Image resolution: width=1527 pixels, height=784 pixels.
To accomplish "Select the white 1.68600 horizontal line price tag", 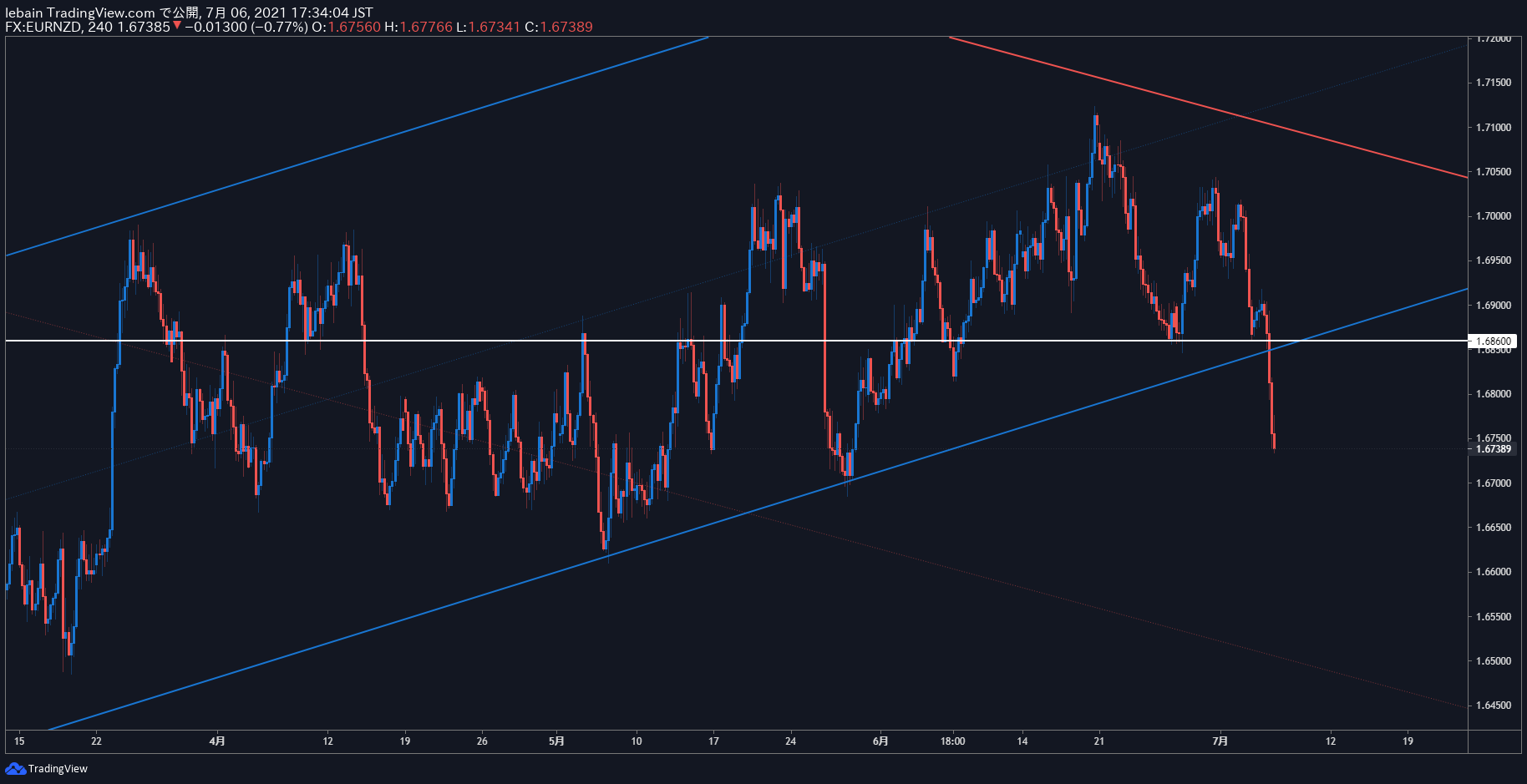I will click(1492, 341).
